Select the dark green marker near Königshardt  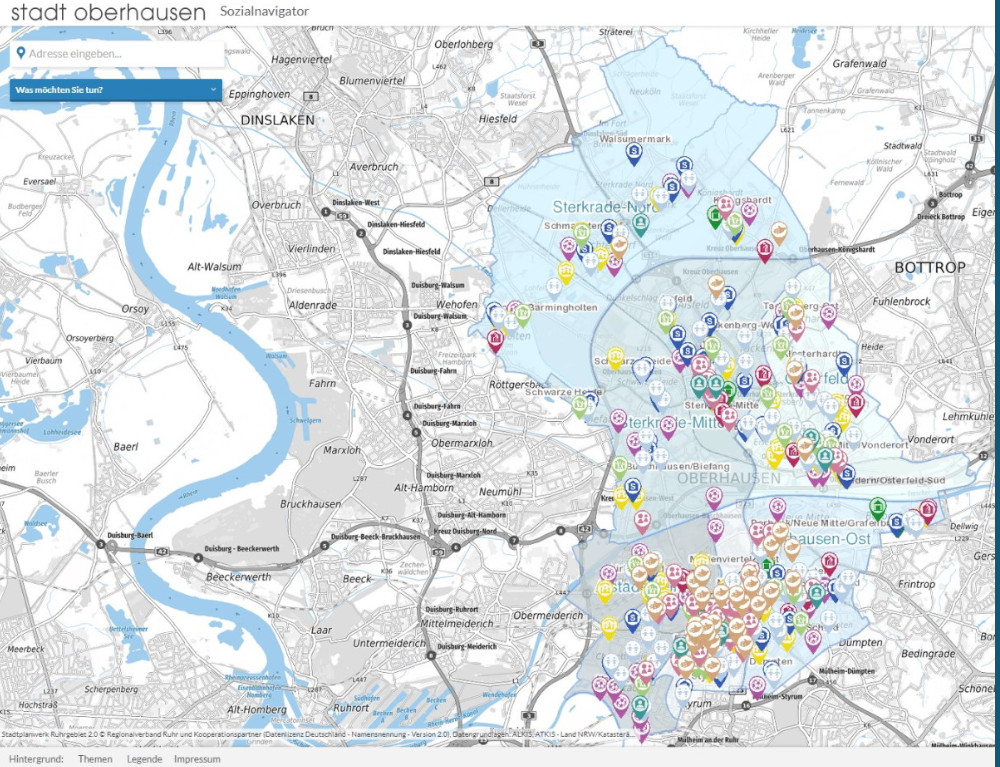(715, 215)
